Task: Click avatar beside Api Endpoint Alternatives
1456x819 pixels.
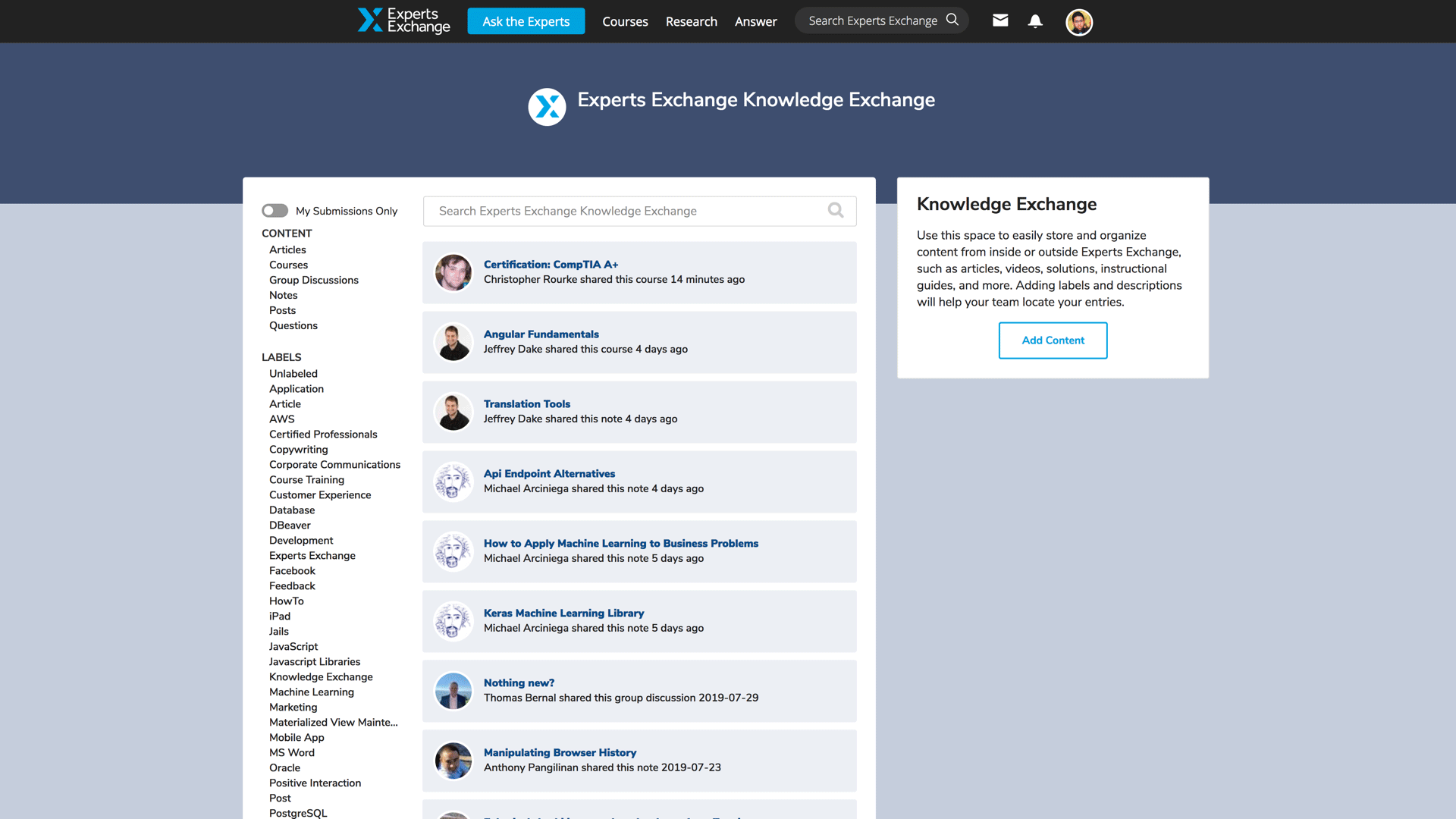Action: pyautogui.click(x=453, y=482)
